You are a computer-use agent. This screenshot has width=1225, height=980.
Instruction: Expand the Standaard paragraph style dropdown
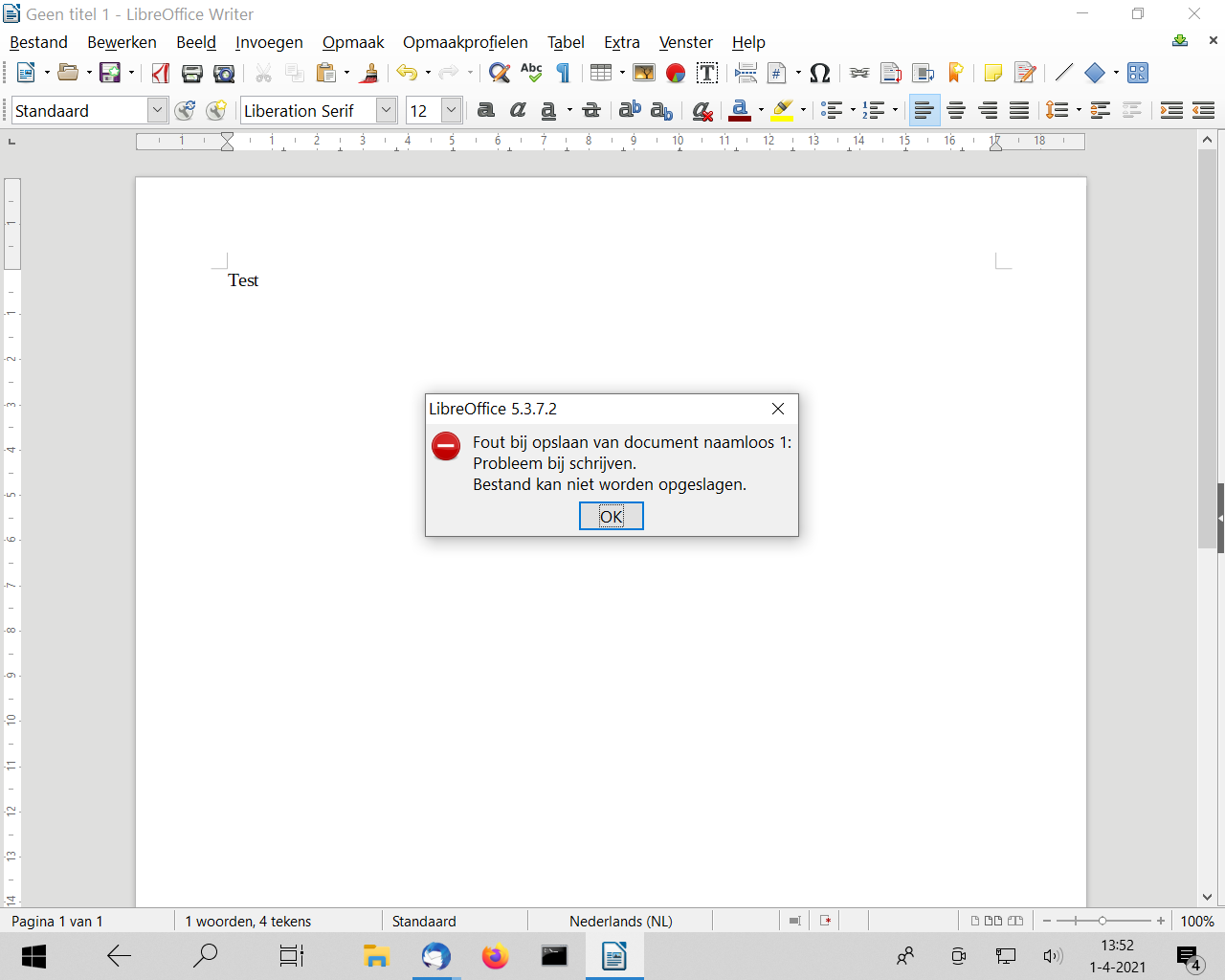coord(158,111)
